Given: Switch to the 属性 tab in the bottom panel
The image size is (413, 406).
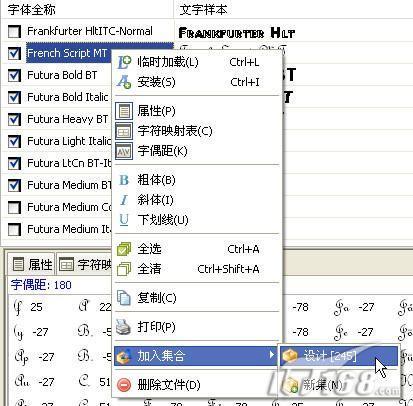Looking at the screenshot, I should (32, 265).
